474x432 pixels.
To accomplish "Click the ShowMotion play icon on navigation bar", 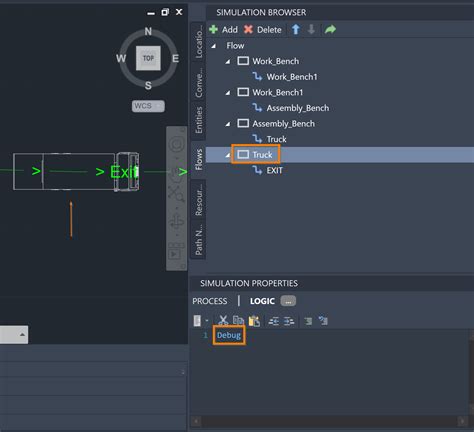I will click(177, 252).
